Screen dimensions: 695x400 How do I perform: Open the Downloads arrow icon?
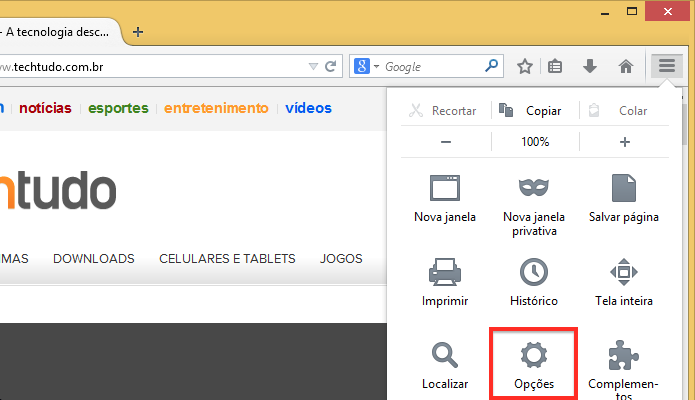590,67
